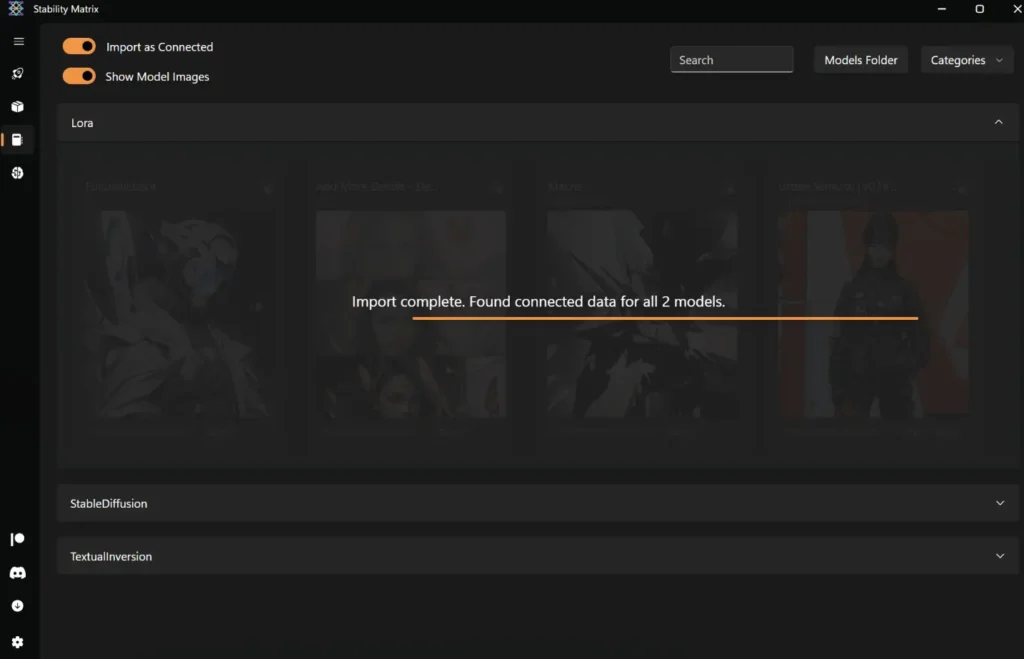Open the Packages cube page
This screenshot has width=1024, height=659.
click(18, 107)
